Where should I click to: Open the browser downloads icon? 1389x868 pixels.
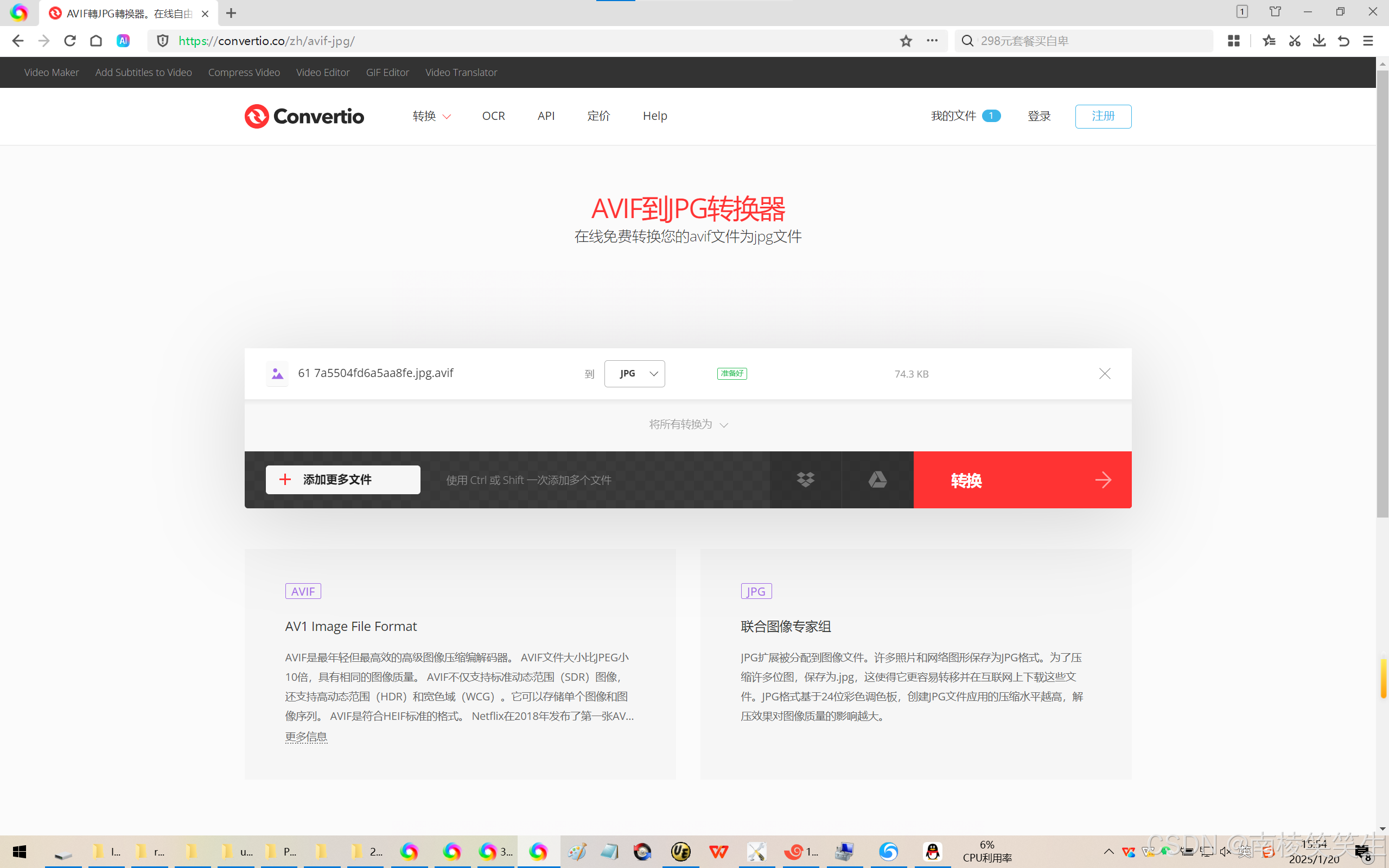click(1319, 41)
